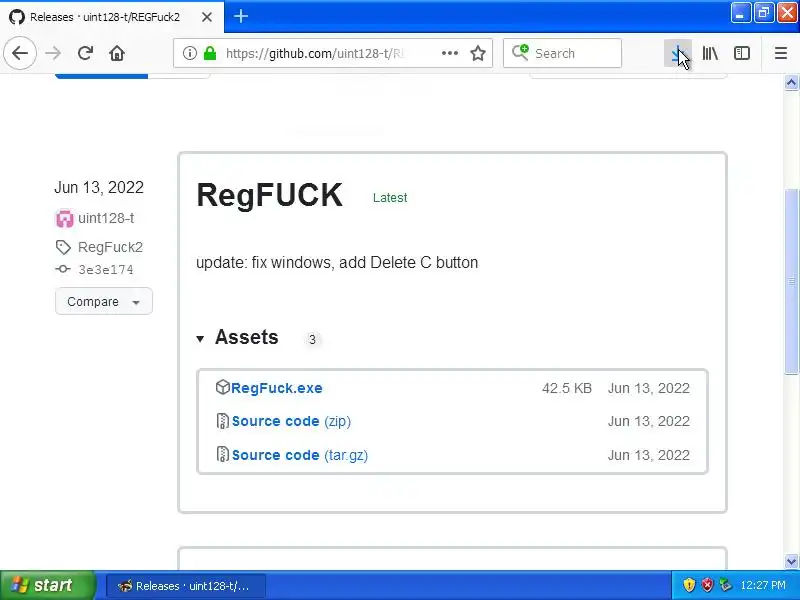This screenshot has height=600, width=800.
Task: Open the Library bookshelf icon
Action: tap(710, 53)
